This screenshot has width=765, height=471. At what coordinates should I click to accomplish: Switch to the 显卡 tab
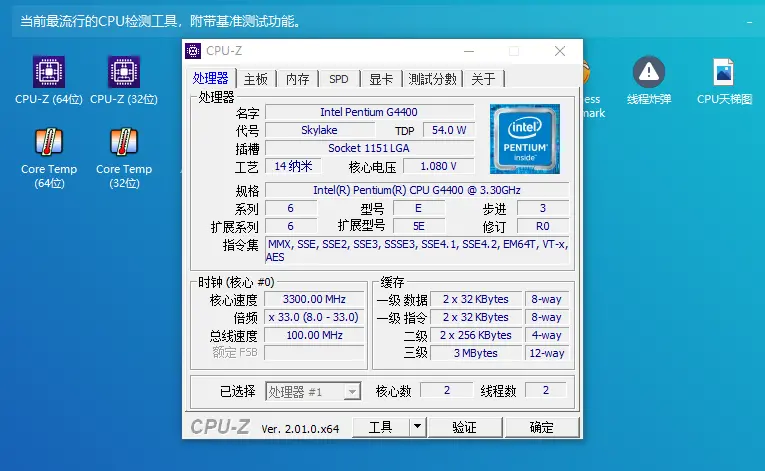point(381,79)
